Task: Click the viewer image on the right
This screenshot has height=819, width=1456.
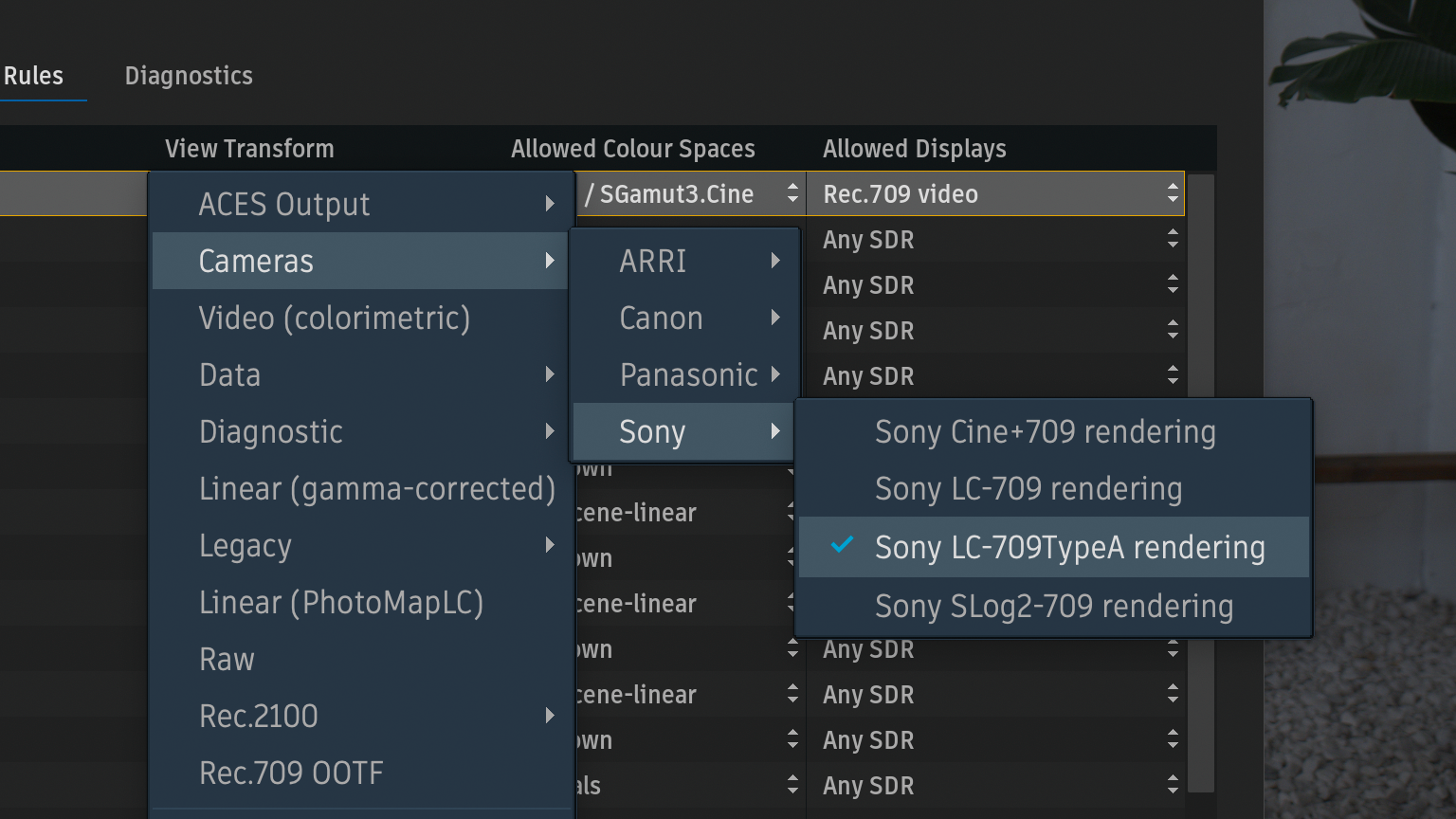Action: [x=1359, y=409]
